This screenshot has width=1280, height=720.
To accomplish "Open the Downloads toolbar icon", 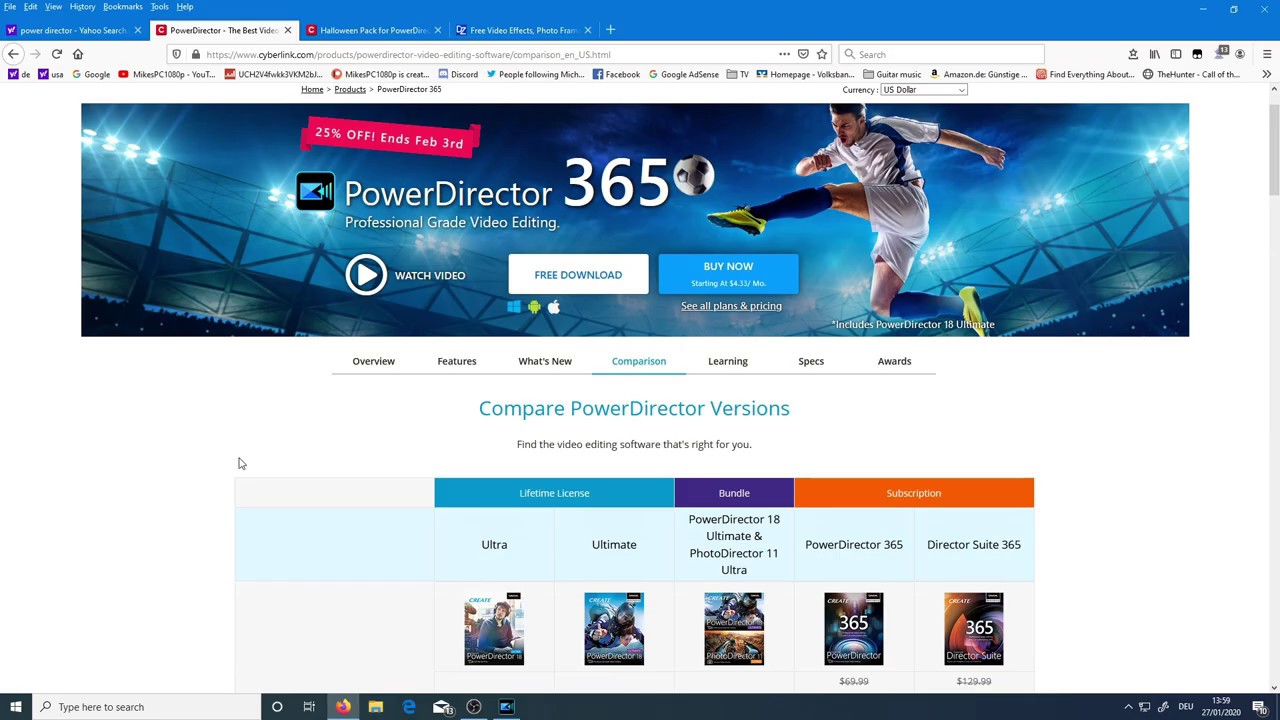I will (1133, 54).
